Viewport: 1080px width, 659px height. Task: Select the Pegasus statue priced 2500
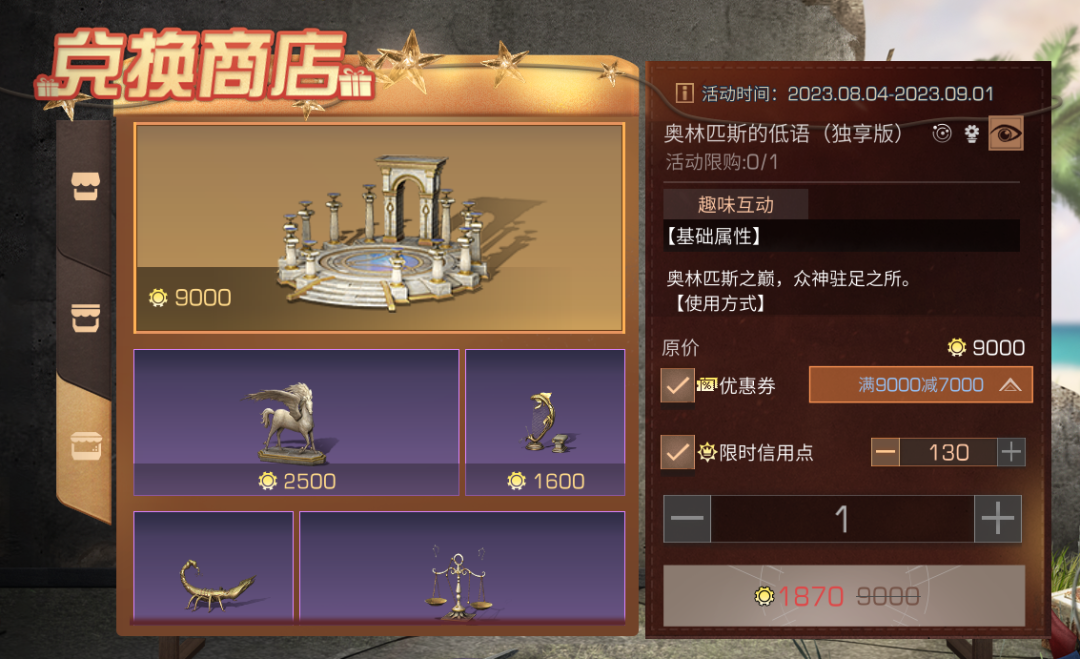(x=296, y=422)
